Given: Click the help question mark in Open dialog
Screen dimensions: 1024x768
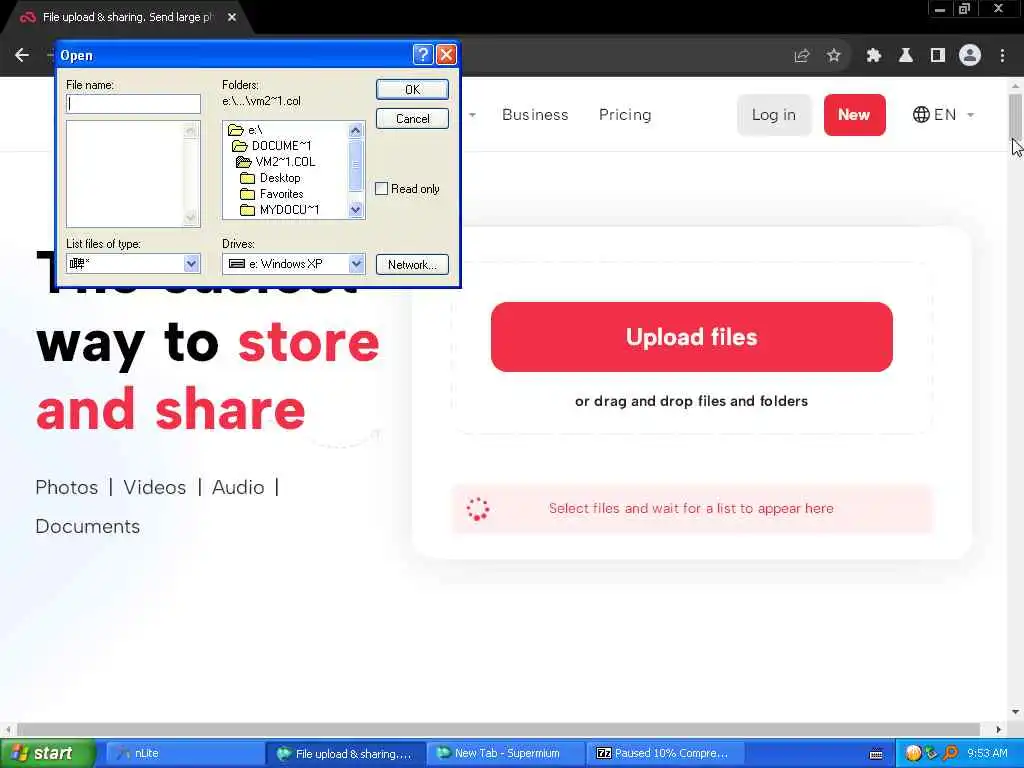Looking at the screenshot, I should pyautogui.click(x=423, y=55).
